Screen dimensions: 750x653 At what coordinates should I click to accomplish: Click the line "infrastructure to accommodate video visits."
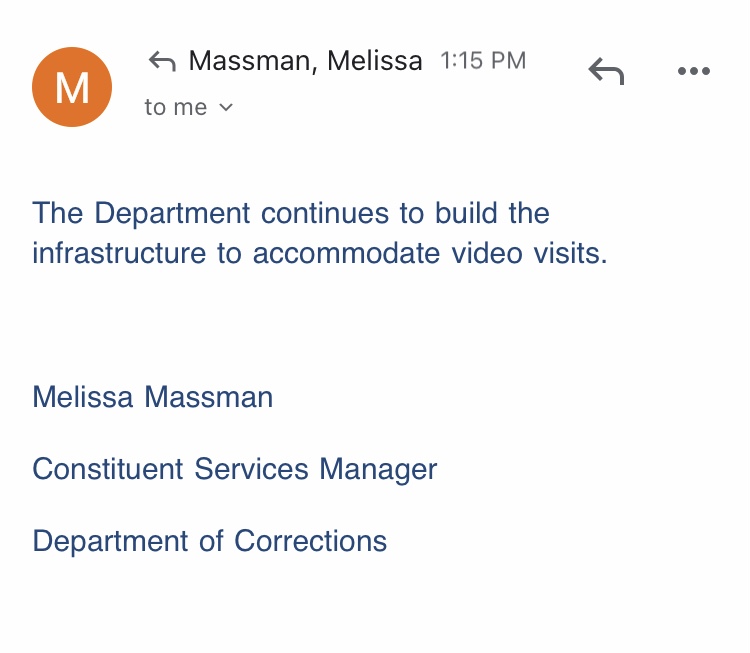[x=320, y=253]
